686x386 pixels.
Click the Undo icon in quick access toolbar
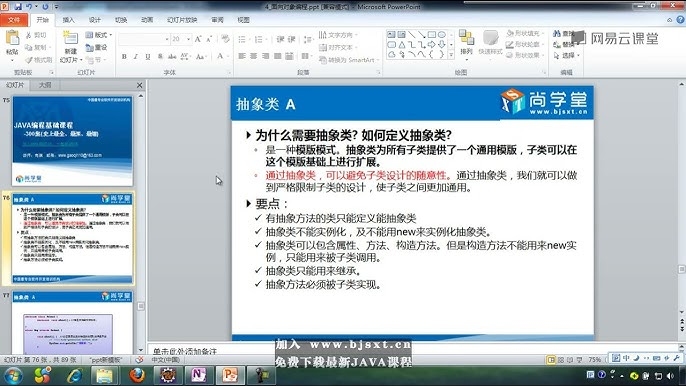[29, 7]
